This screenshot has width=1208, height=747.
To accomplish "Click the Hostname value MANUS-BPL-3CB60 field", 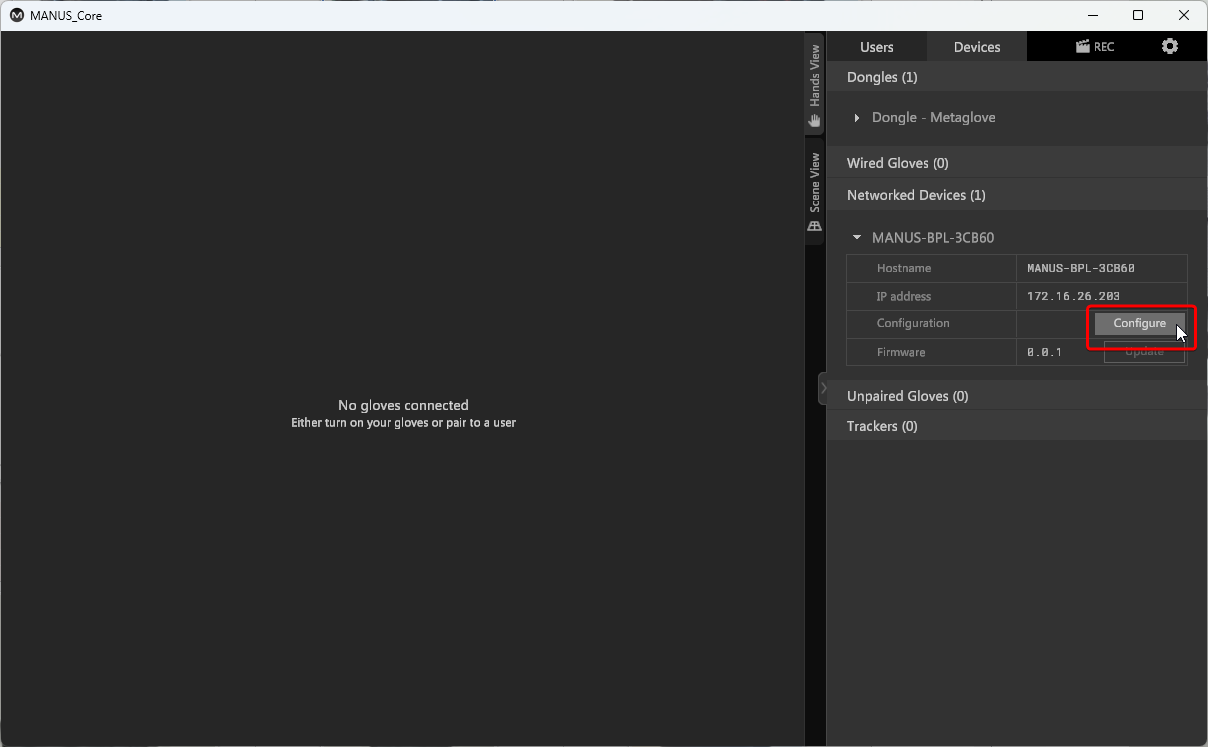I will 1080,268.
